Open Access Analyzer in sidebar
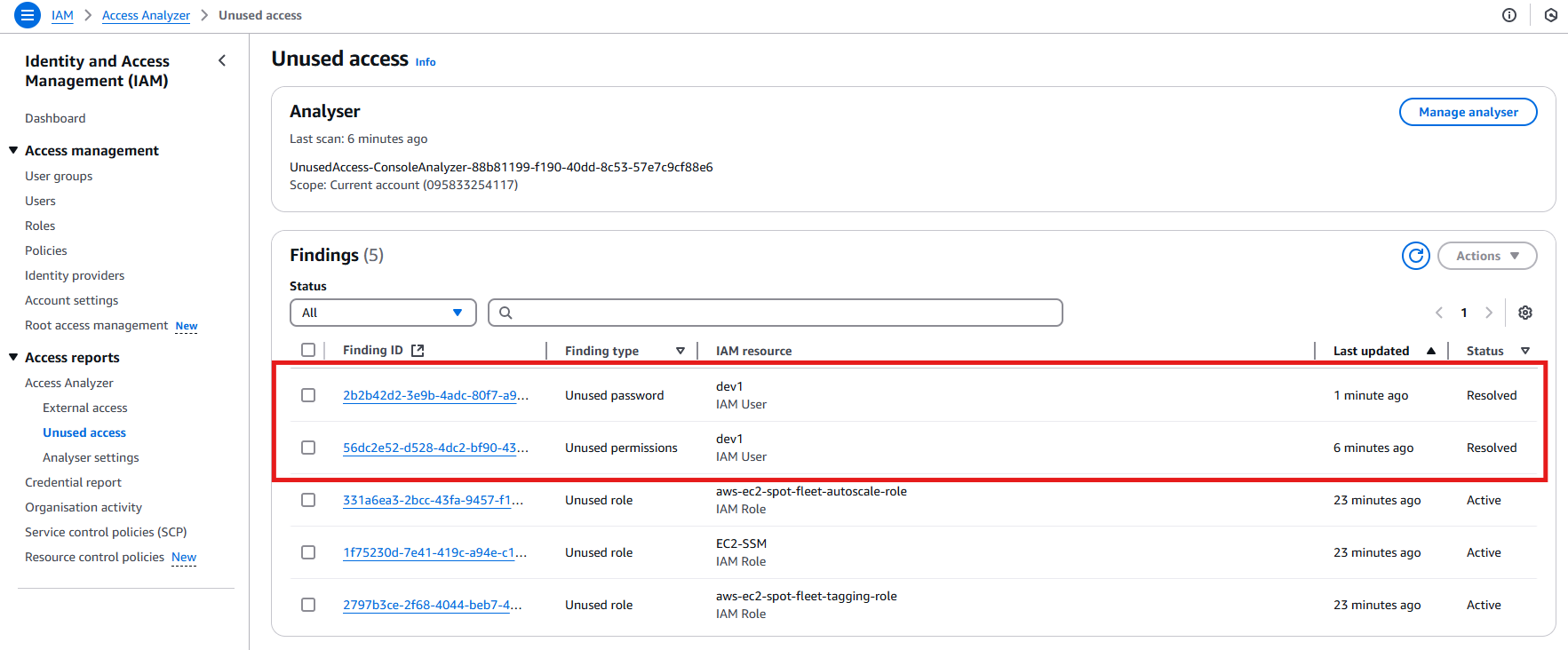This screenshot has width=1568, height=650. tap(69, 383)
